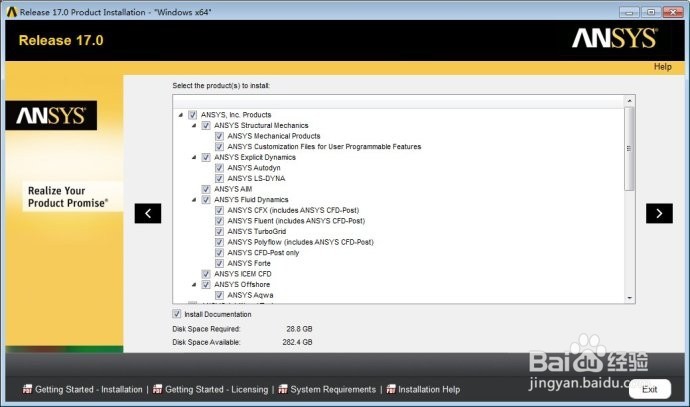This screenshot has width=690, height=407.
Task: Open Getting Started - Installation link
Action: click(x=89, y=389)
